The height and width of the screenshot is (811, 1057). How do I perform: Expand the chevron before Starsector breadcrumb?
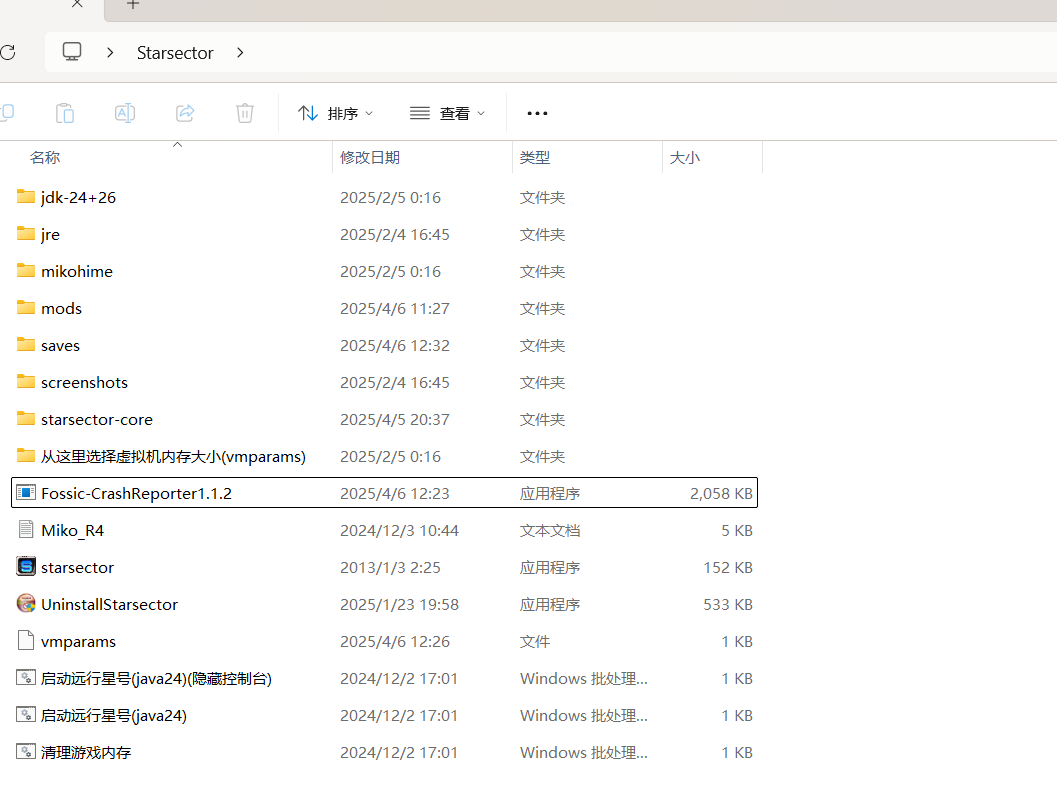(111, 52)
